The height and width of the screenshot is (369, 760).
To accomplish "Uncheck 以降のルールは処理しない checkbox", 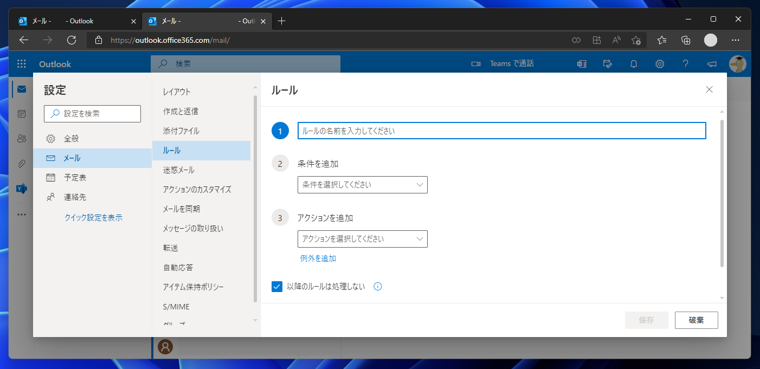I will pos(277,287).
